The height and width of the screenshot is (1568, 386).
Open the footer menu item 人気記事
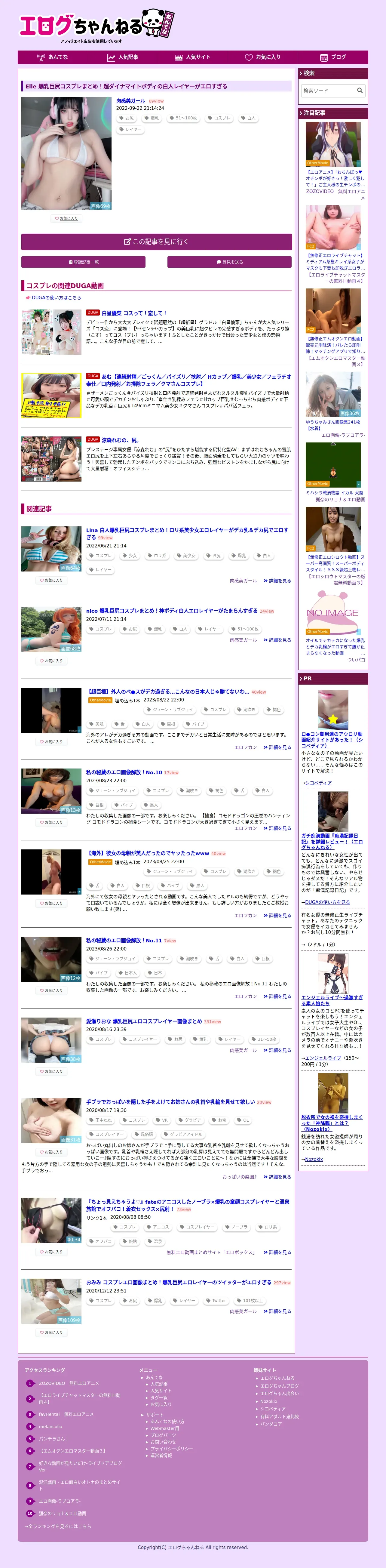(x=159, y=1384)
